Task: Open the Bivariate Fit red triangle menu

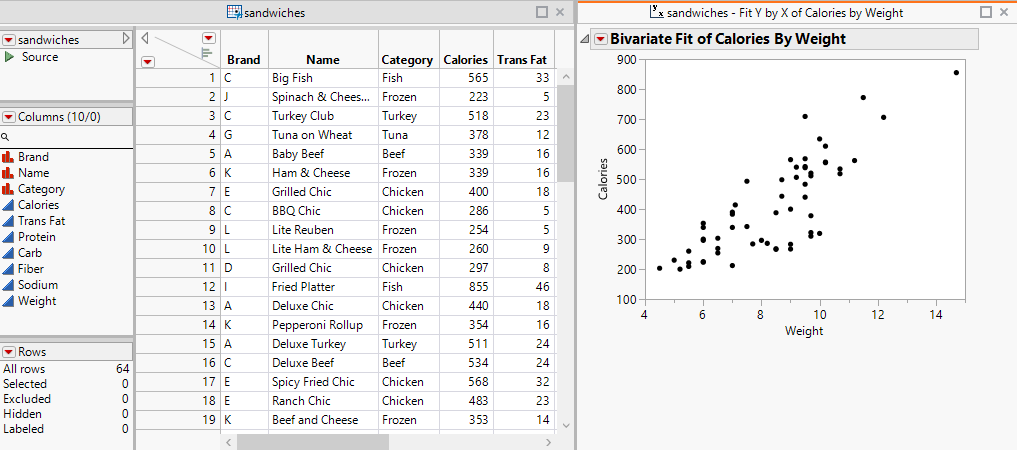Action: point(600,39)
